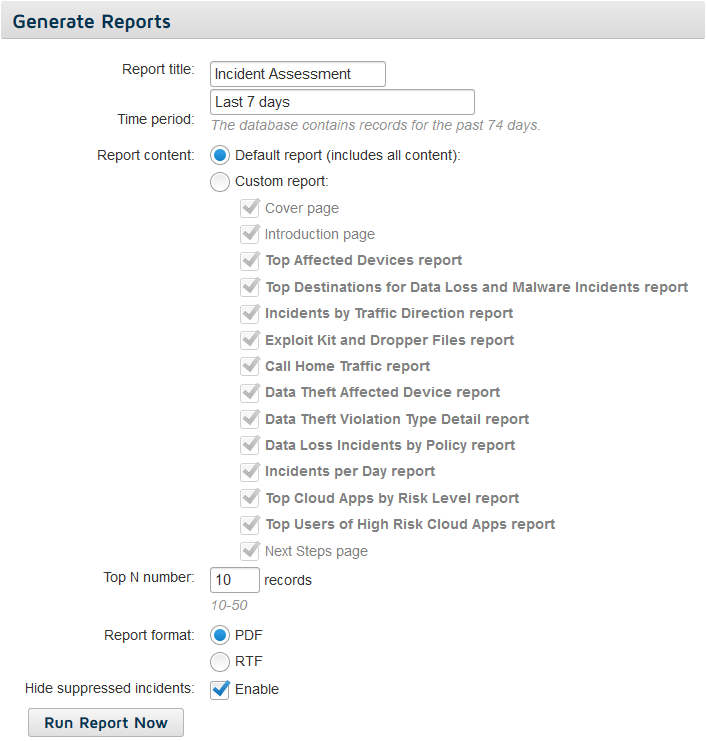Toggle Hide suppressed incidents Enable checkbox

(x=220, y=690)
